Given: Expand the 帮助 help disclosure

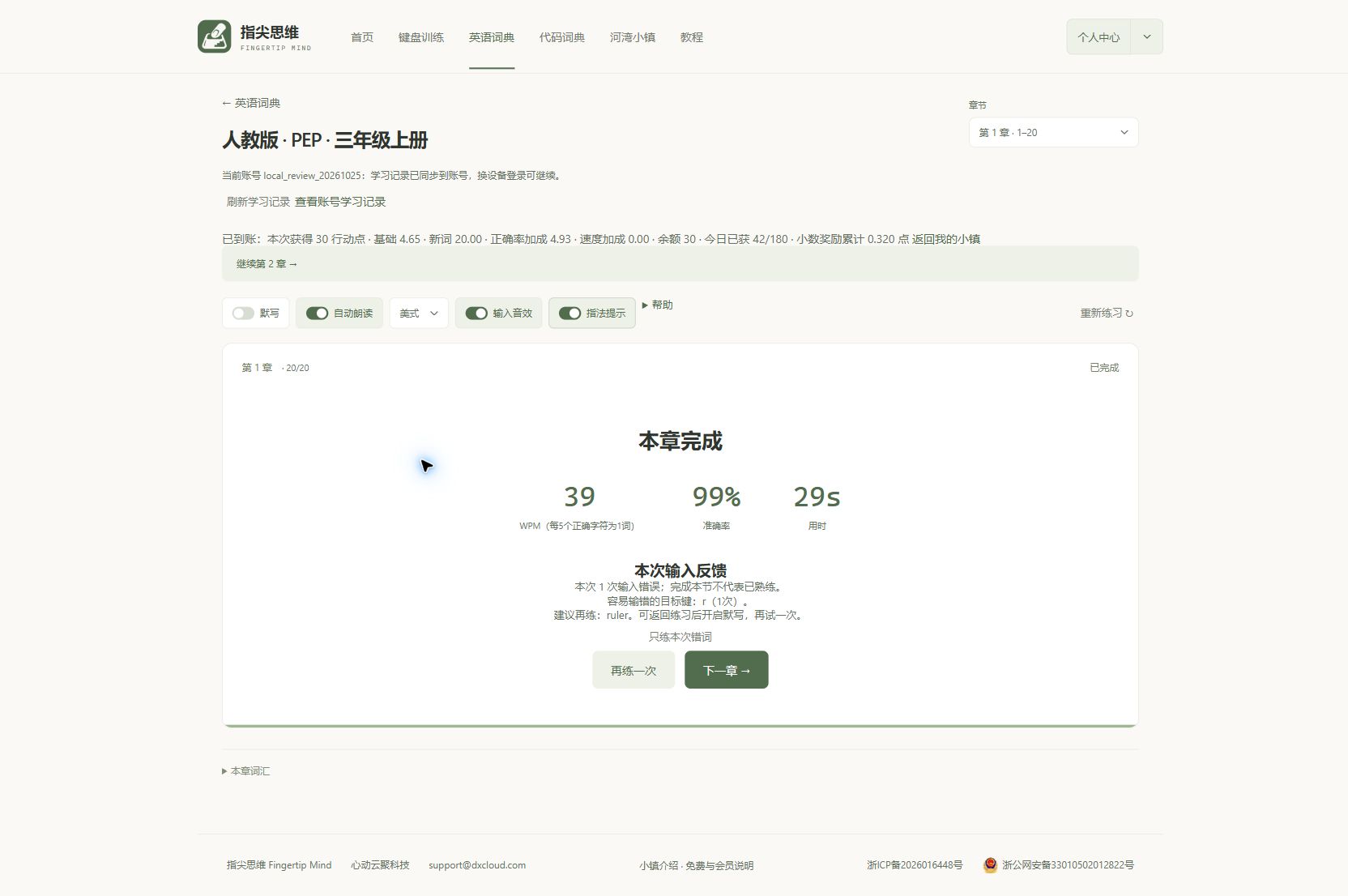Looking at the screenshot, I should pyautogui.click(x=657, y=305).
